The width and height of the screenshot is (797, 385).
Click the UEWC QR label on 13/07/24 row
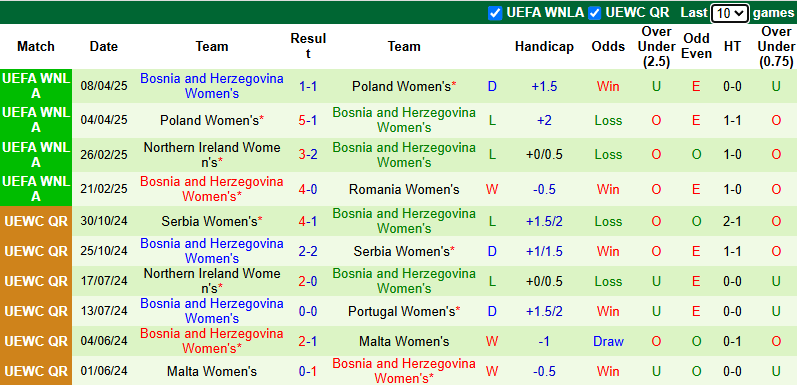coord(36,311)
